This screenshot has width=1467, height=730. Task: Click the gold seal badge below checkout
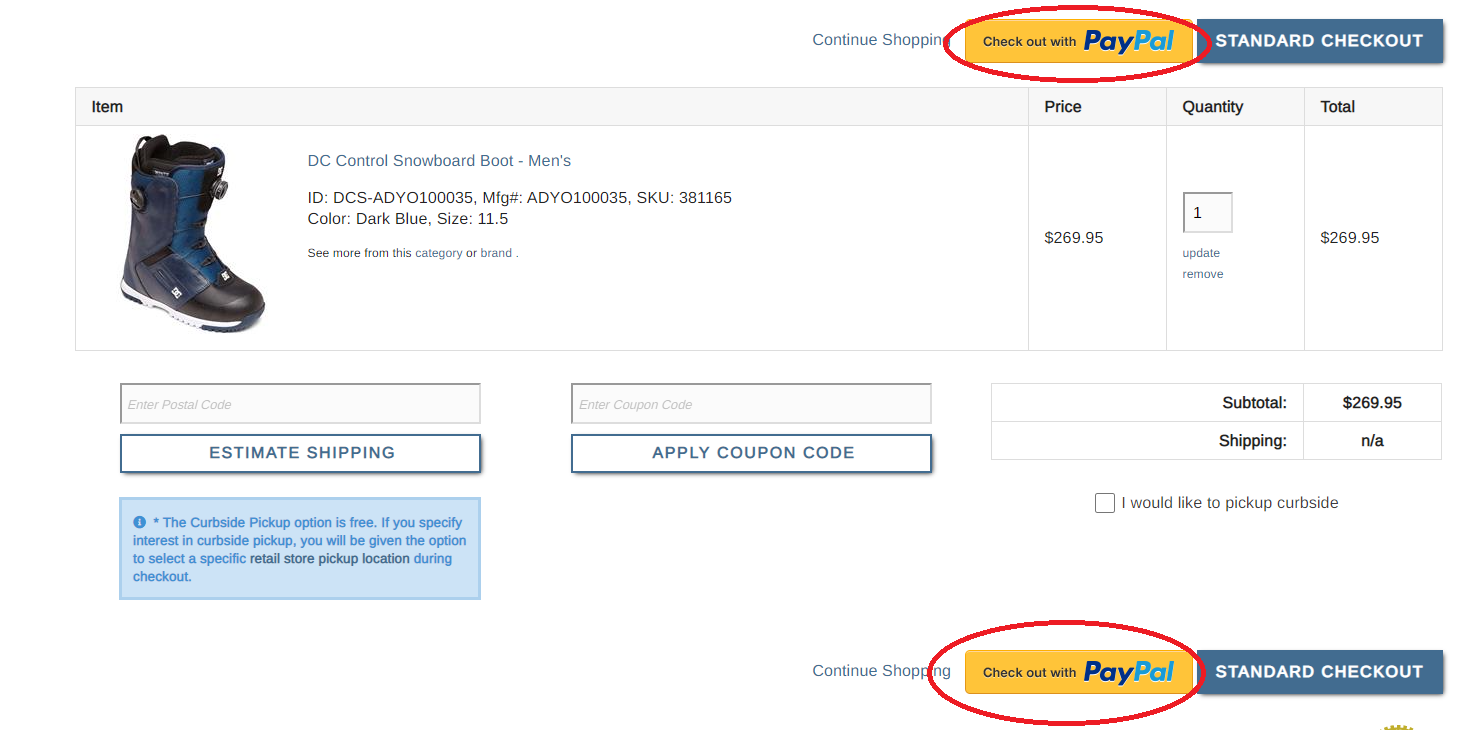coord(1398,725)
